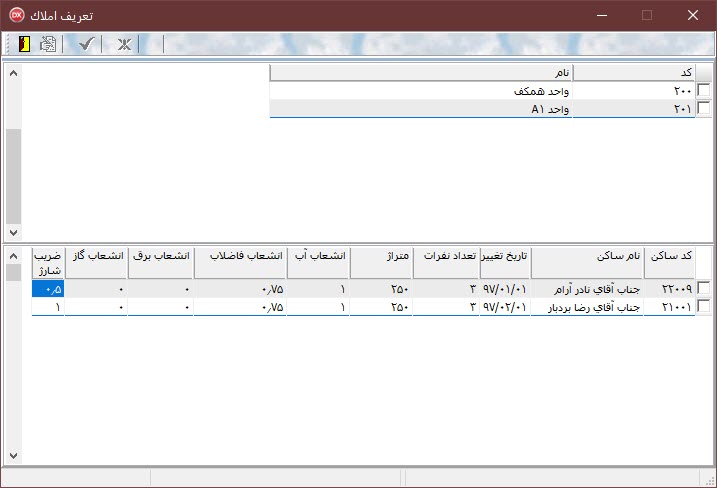Click the نام ساکن column header
Image resolution: width=717 pixels, height=488 pixels.
pyautogui.click(x=587, y=257)
